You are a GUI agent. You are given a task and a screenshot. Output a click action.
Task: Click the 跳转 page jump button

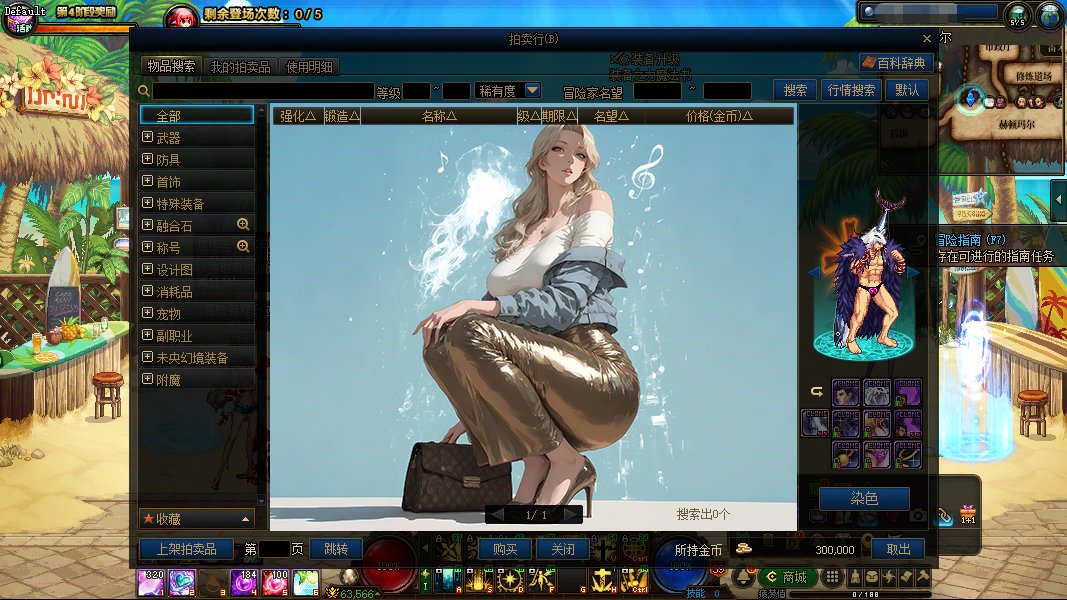[335, 548]
